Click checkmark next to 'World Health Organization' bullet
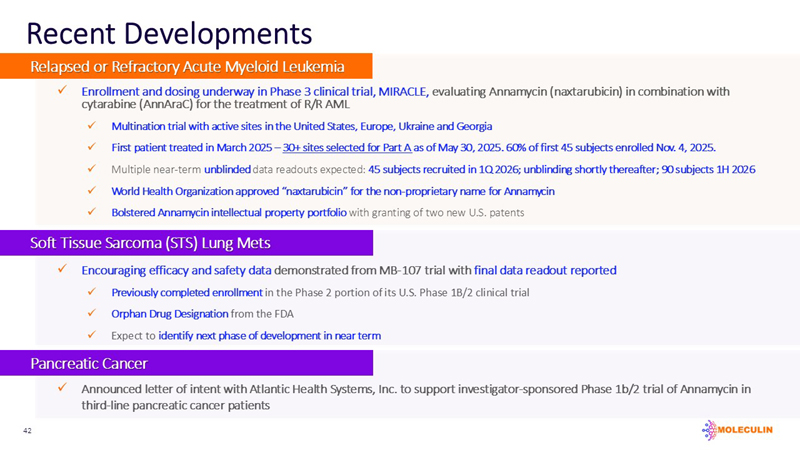800x450 pixels. click(91, 190)
